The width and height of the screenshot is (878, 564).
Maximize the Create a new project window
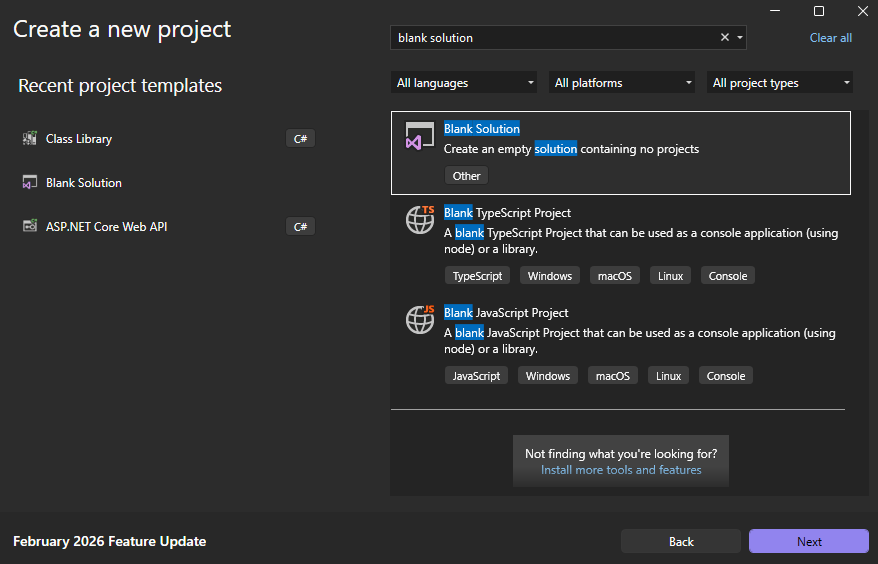point(819,11)
